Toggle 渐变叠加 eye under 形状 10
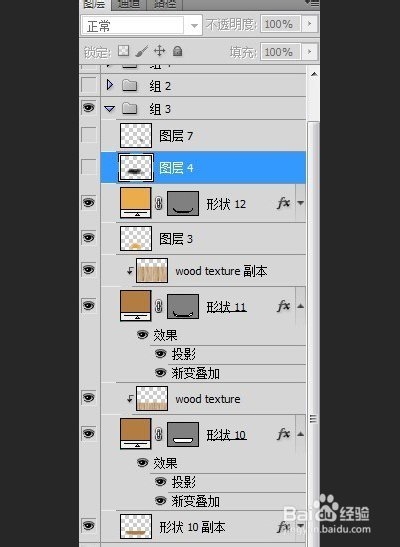The image size is (400, 547). pos(160,501)
